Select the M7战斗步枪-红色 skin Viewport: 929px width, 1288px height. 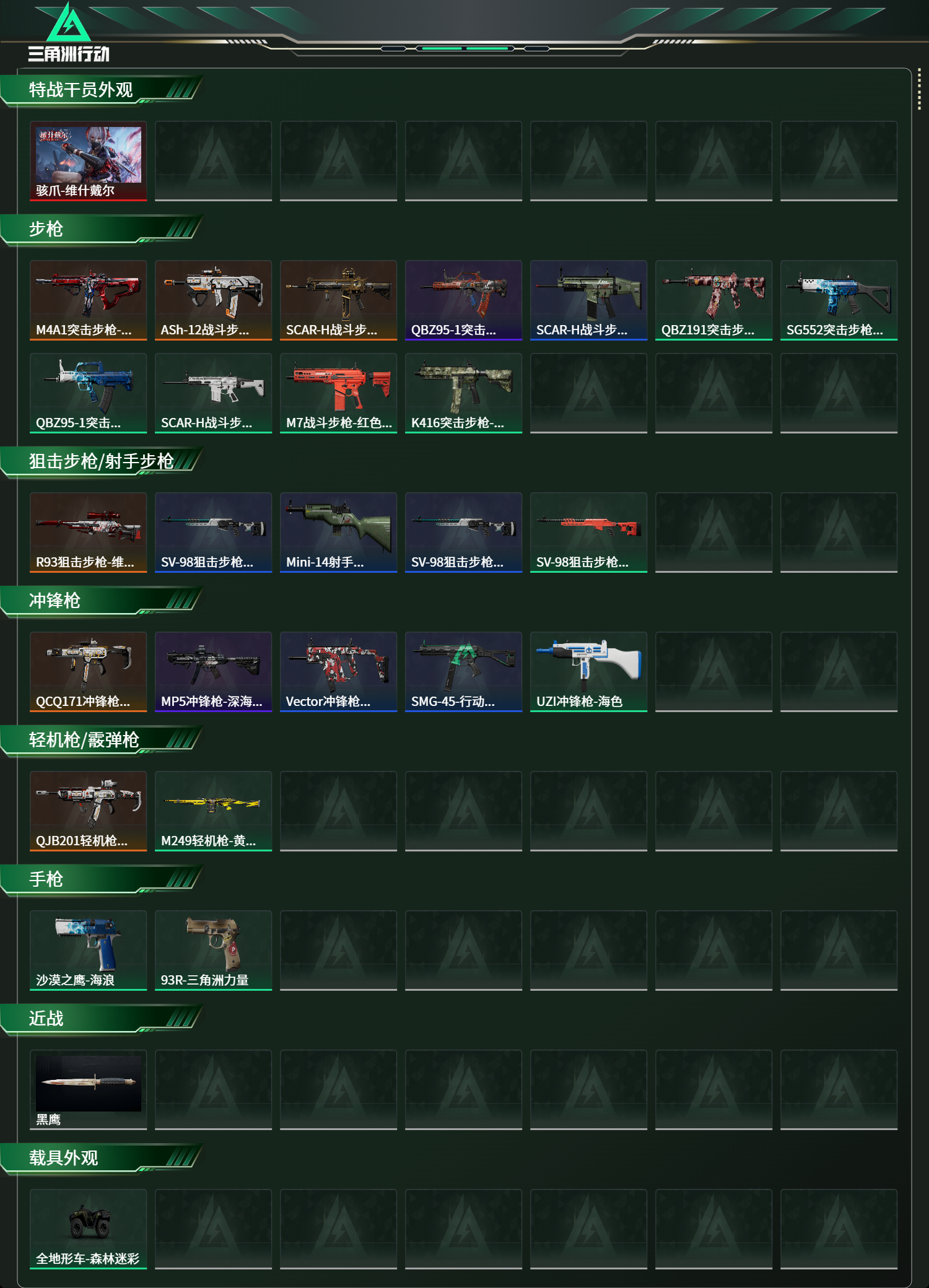339,393
